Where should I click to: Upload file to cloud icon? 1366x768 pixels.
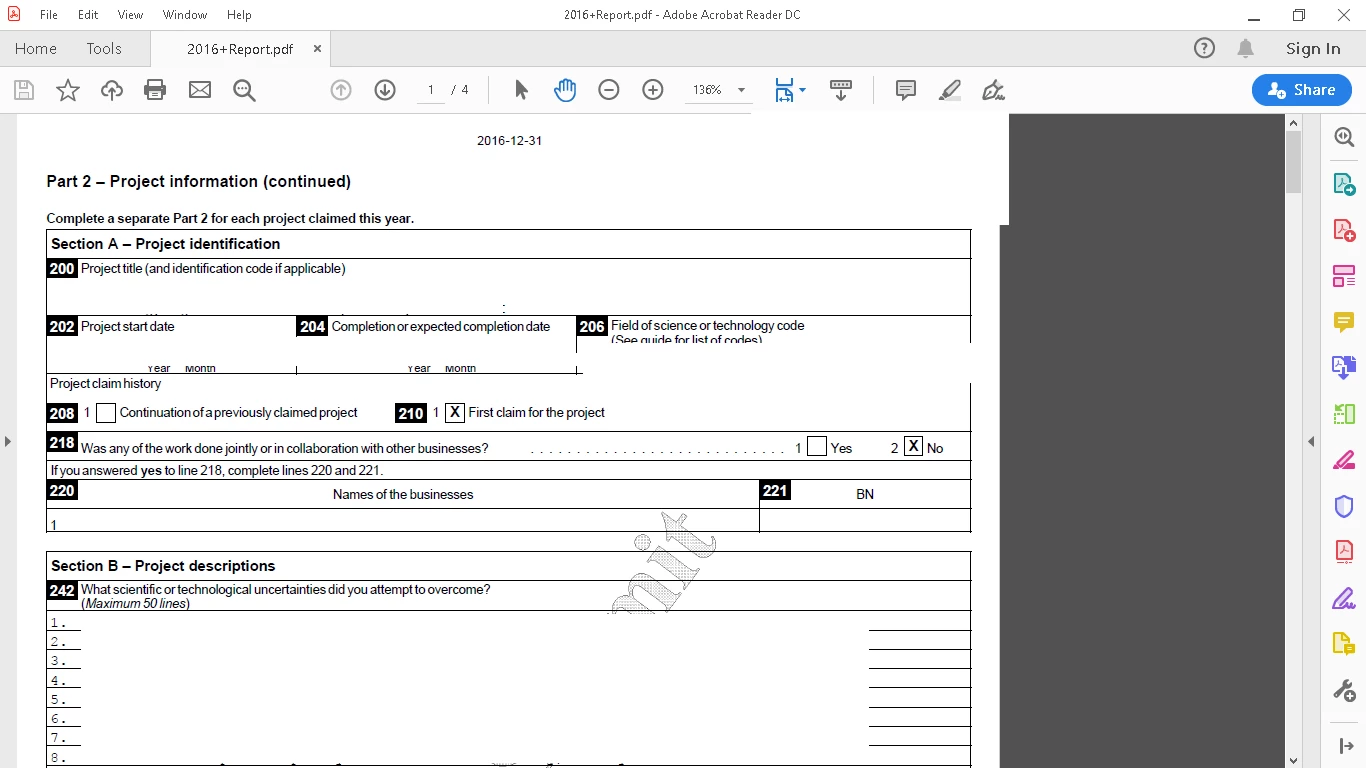112,90
